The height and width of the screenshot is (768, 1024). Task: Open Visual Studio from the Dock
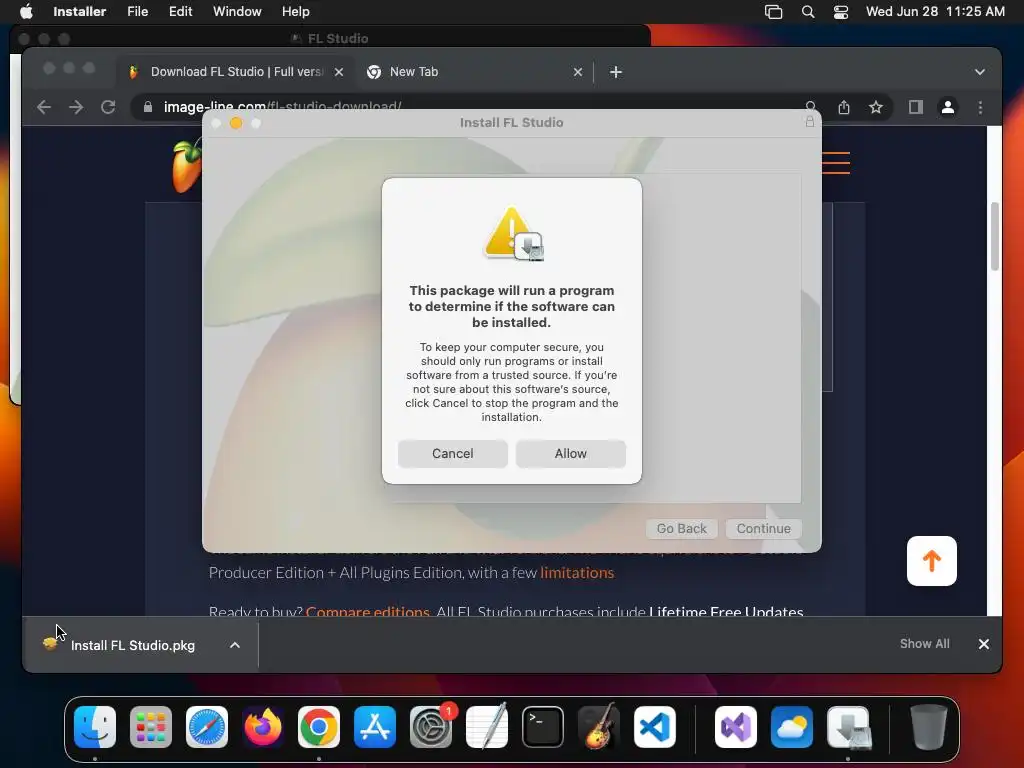(x=736, y=727)
